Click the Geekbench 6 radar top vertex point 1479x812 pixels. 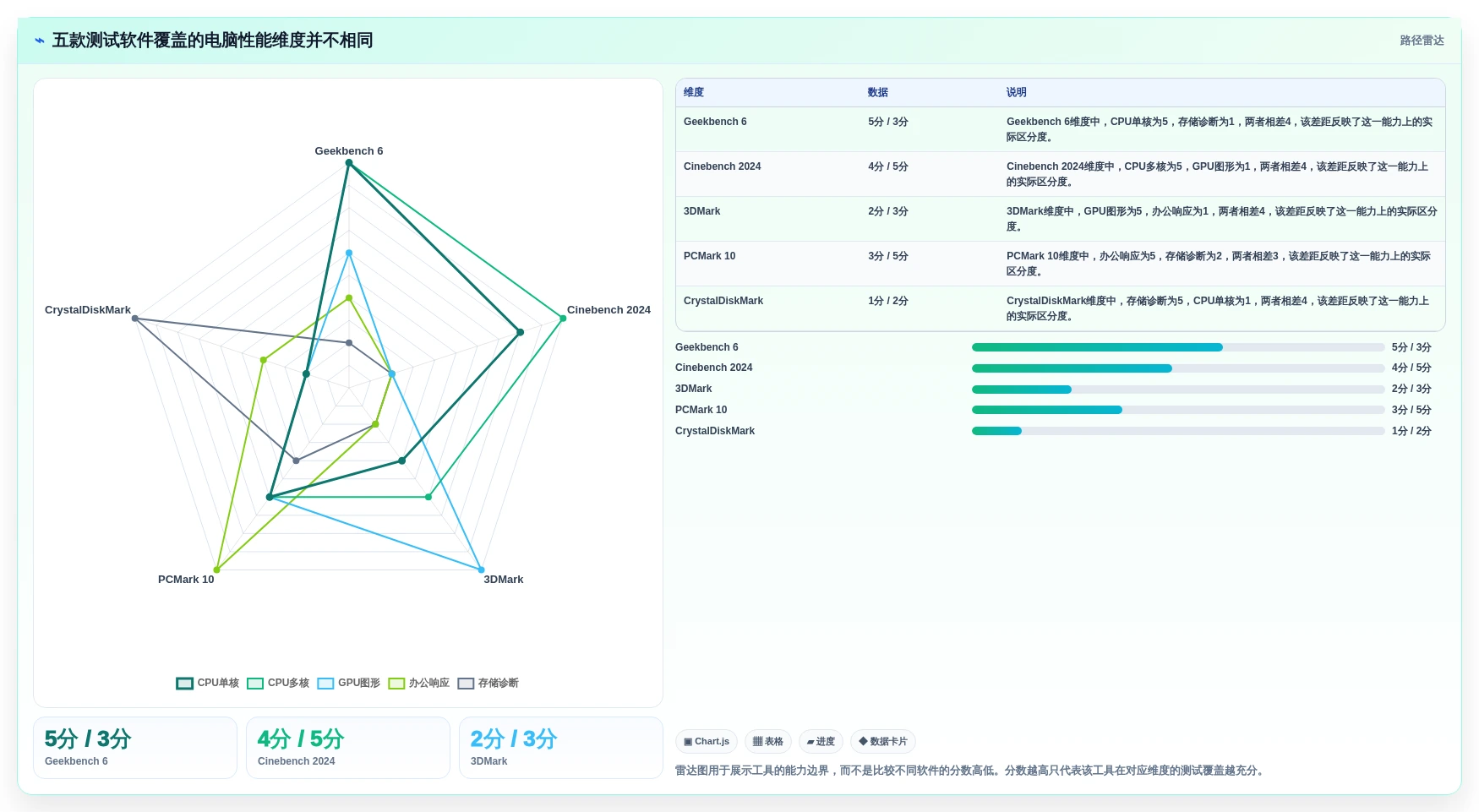tap(349, 163)
